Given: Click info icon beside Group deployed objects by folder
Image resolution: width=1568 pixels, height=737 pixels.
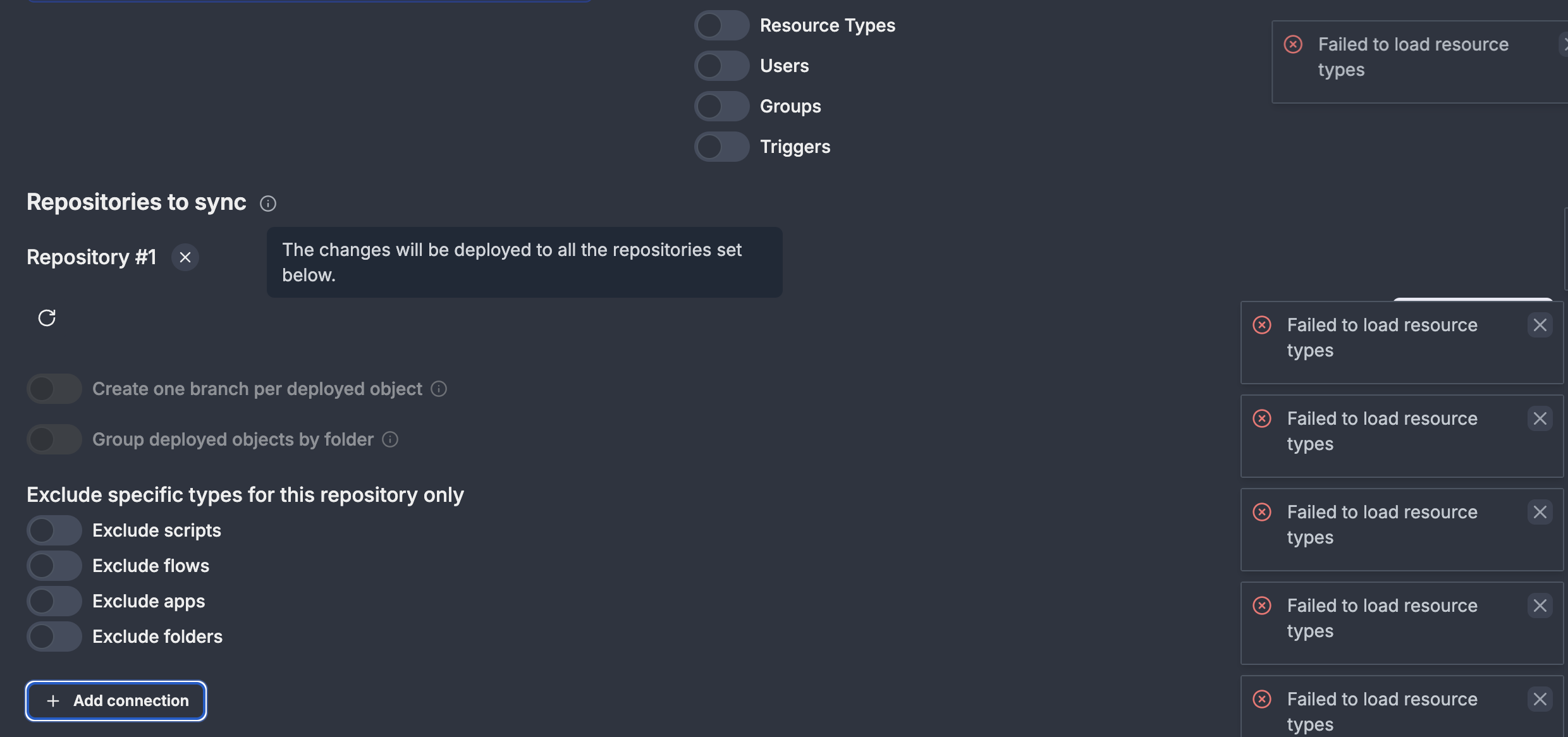Looking at the screenshot, I should [x=390, y=439].
